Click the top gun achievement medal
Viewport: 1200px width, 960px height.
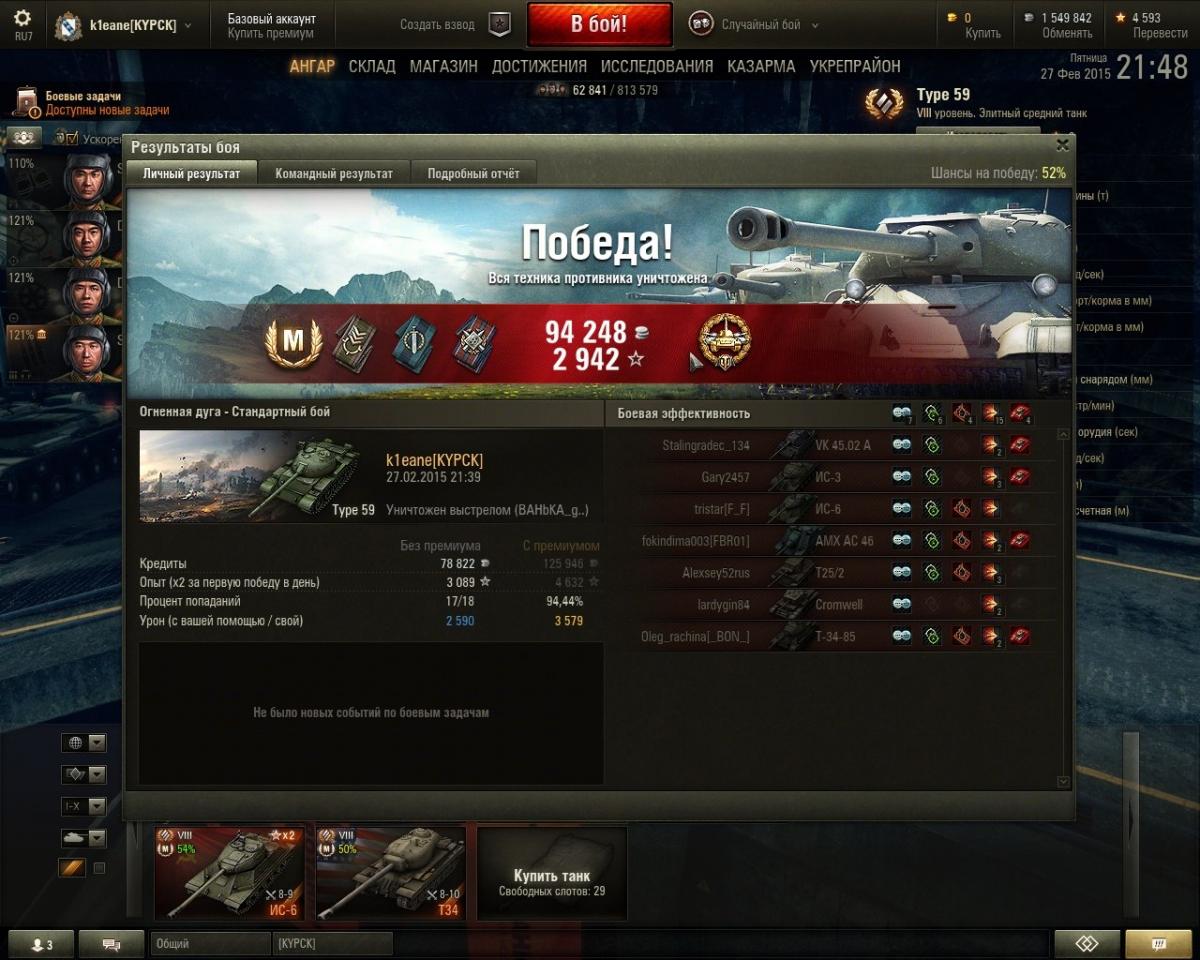pos(725,340)
